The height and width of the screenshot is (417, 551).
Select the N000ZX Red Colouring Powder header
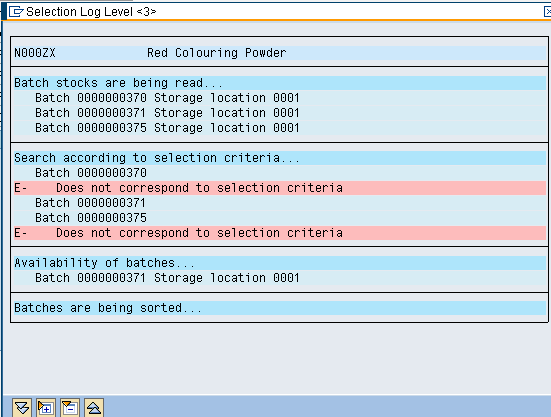[280, 53]
